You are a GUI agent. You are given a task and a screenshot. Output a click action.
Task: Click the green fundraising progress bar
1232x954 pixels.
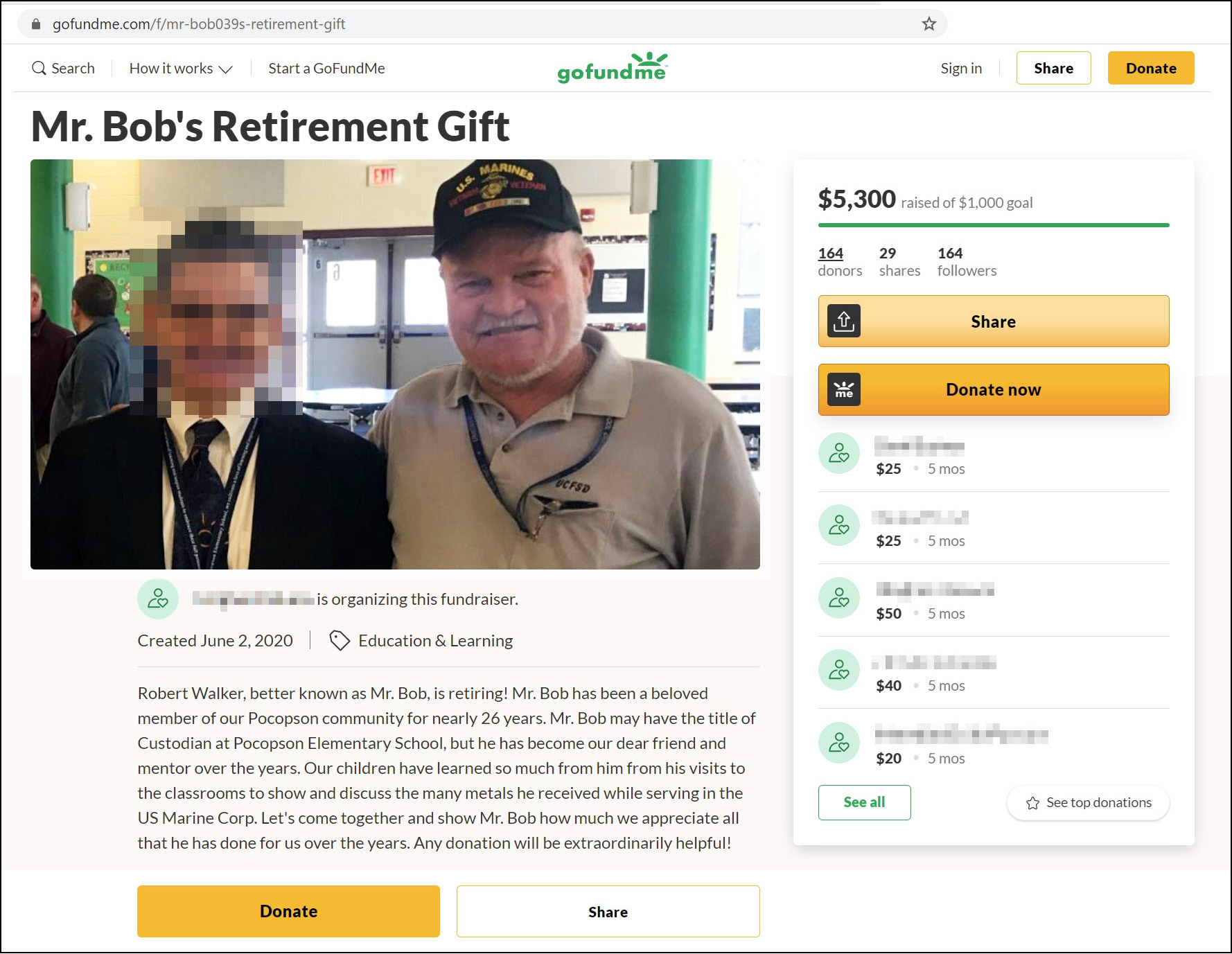(994, 225)
